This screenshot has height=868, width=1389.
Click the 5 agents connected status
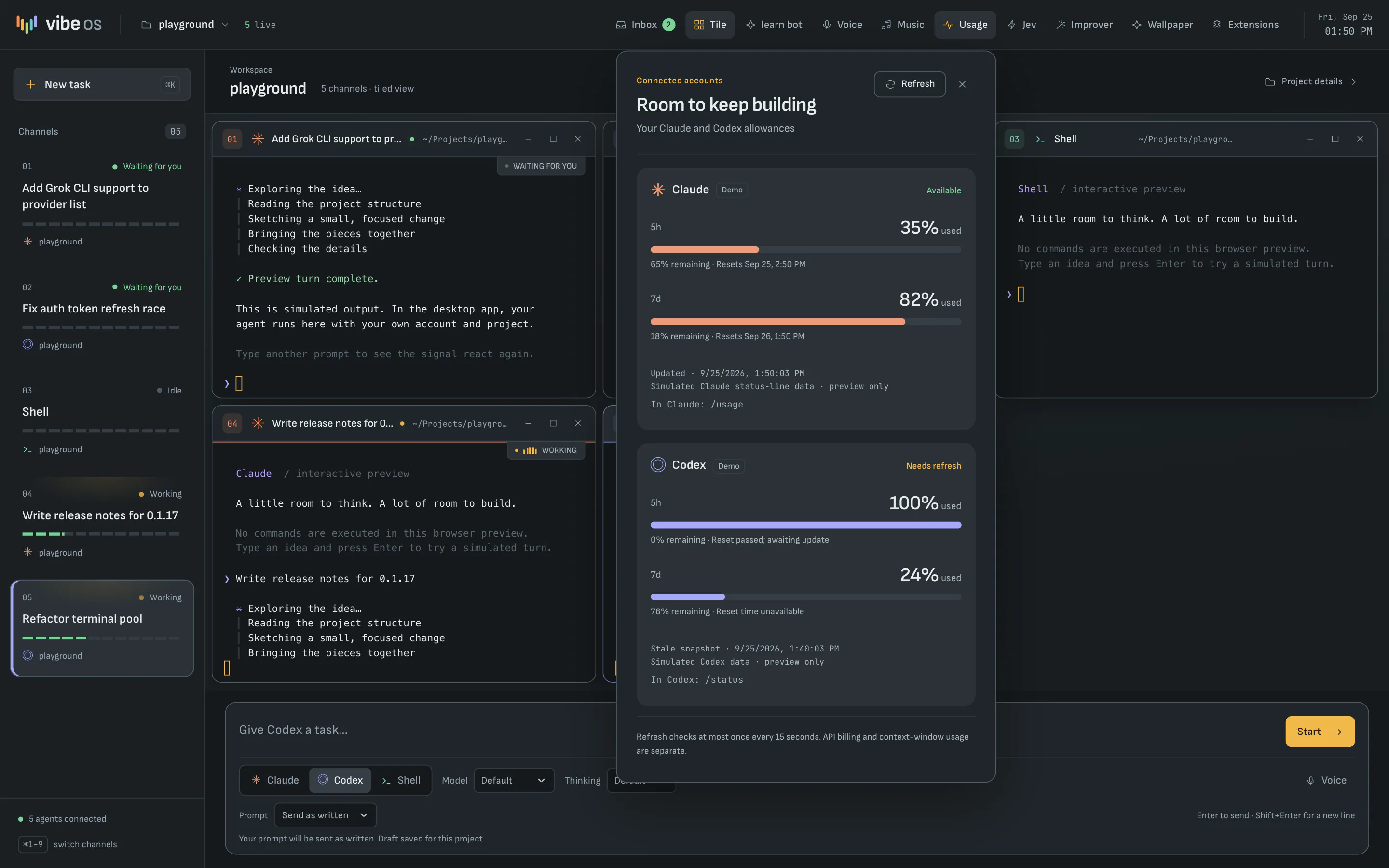coord(62,819)
